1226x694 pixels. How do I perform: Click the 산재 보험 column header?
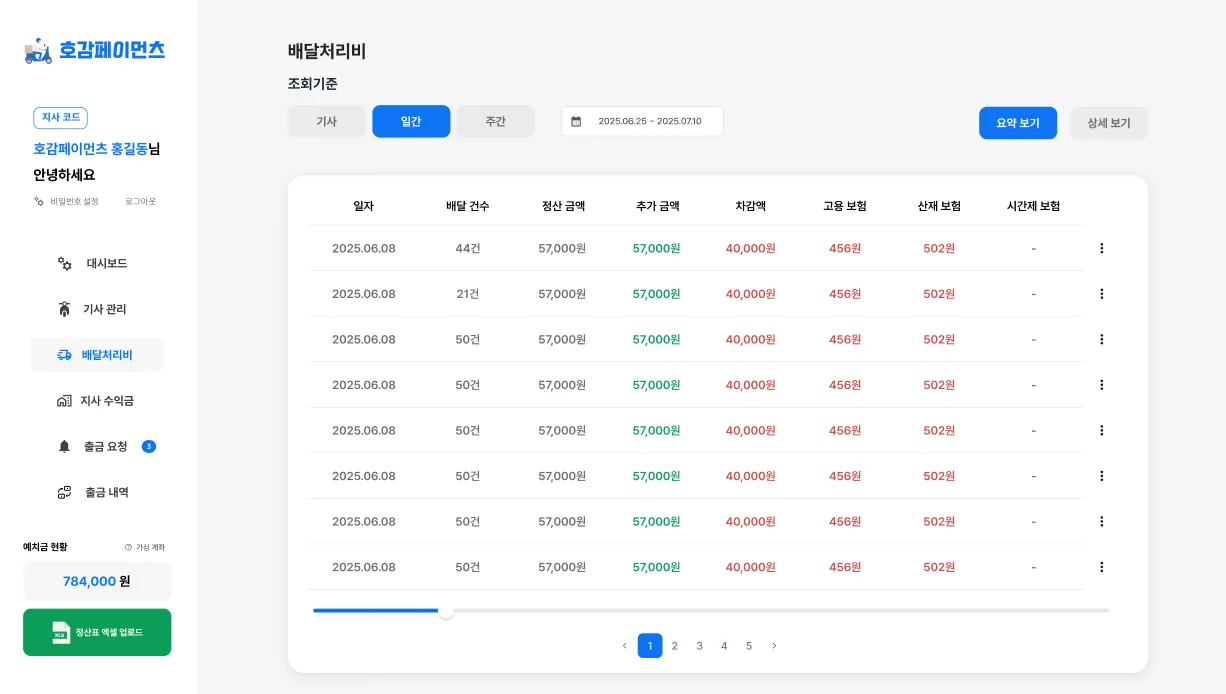[939, 206]
